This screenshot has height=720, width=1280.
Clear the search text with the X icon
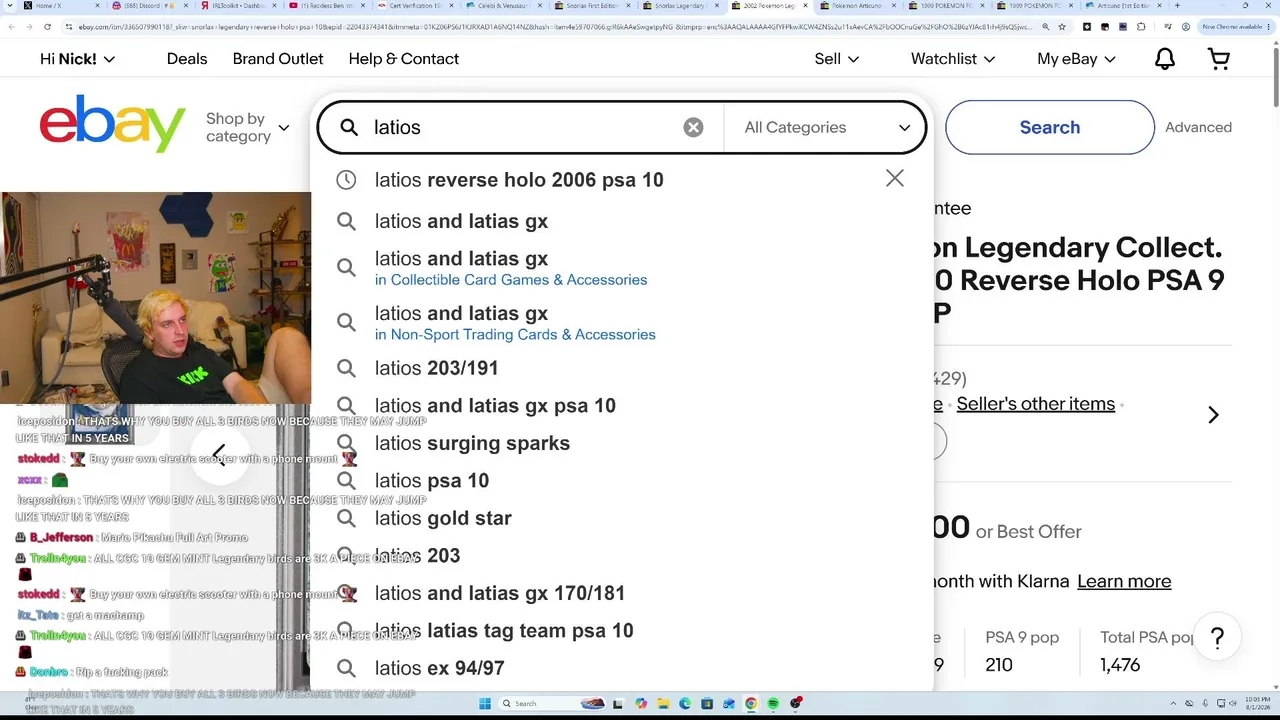(x=693, y=127)
